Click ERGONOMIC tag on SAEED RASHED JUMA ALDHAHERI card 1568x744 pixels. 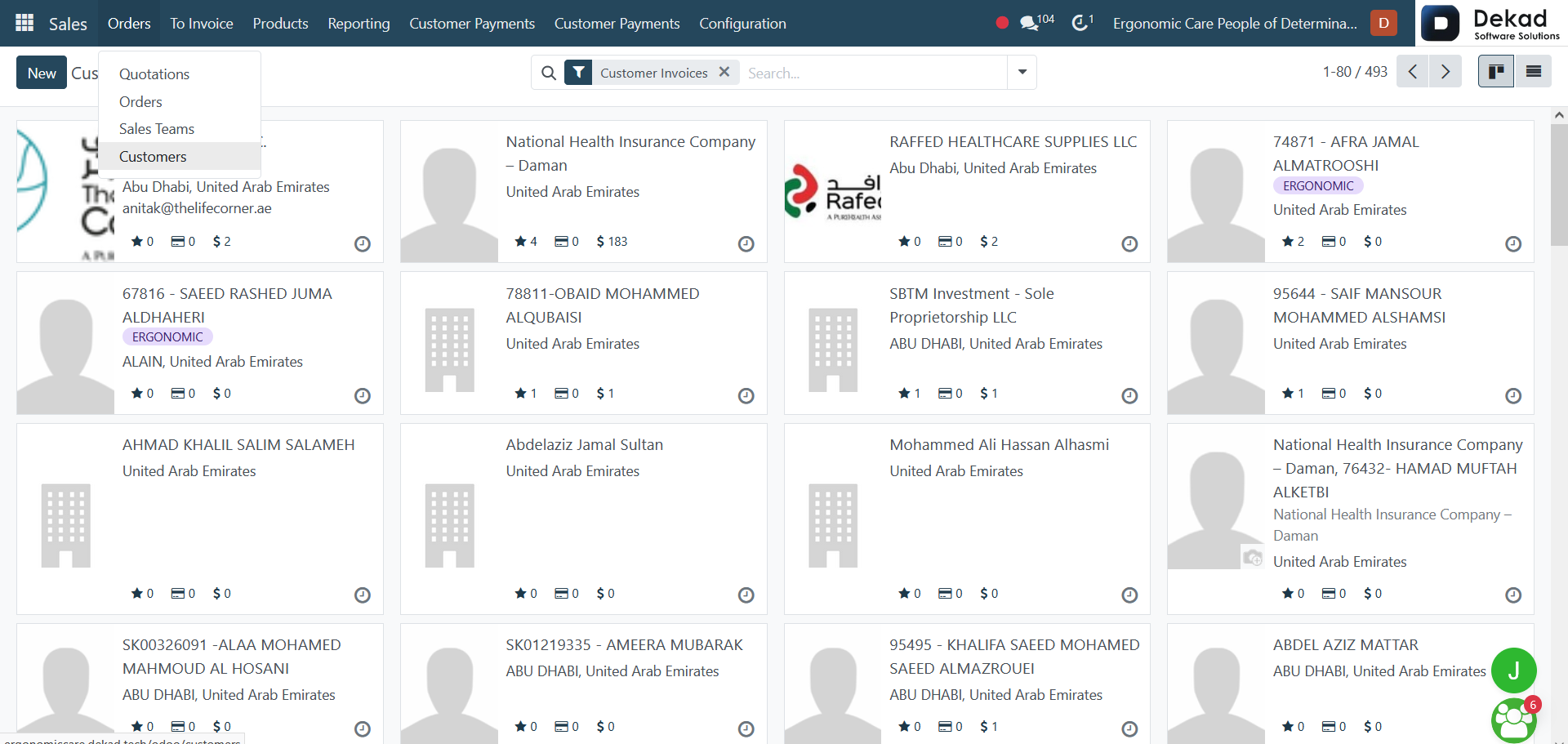click(x=167, y=336)
